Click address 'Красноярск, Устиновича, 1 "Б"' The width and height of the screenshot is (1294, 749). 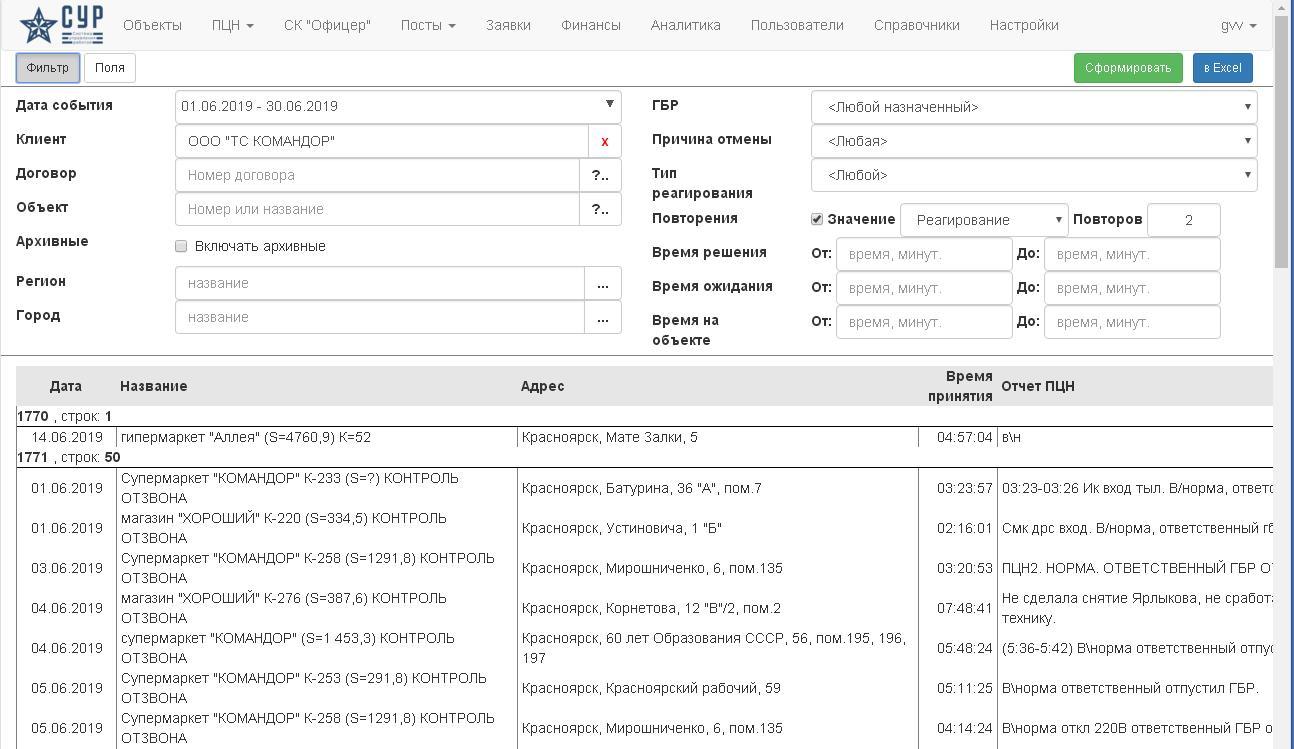(621, 528)
